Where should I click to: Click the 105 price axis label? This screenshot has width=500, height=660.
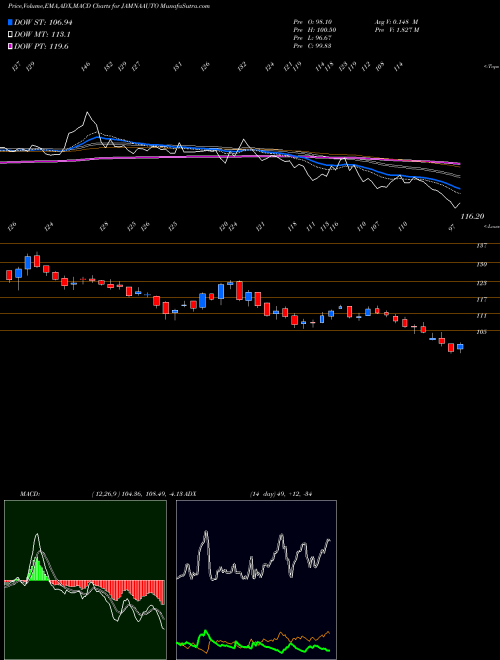coord(482,332)
